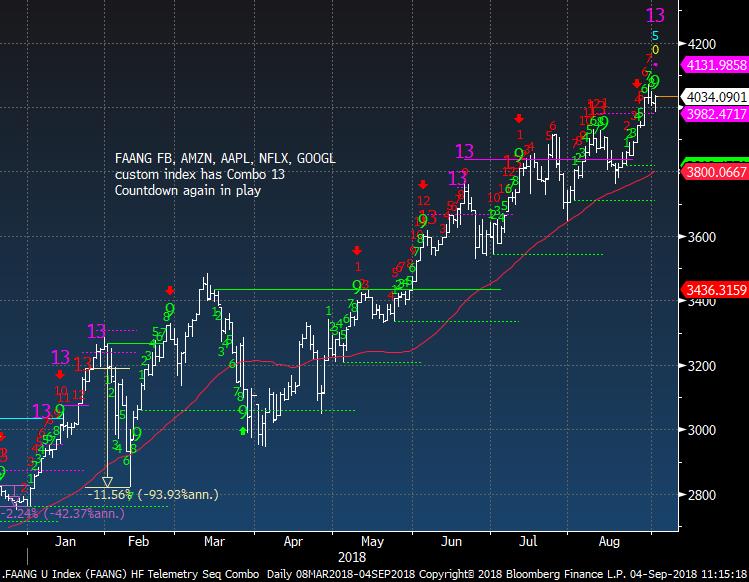Viewport: 749px width, 582px height.
Task: Click the Mar month label on time axis
Action: (x=214, y=541)
